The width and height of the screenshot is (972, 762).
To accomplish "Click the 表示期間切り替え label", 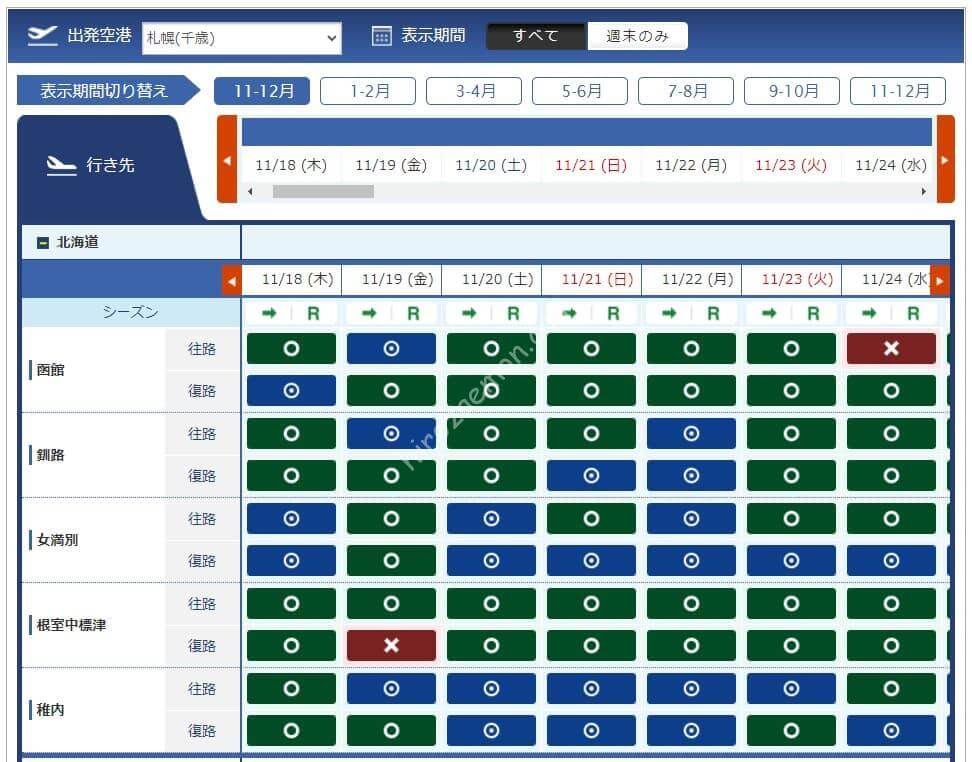I will click(104, 91).
